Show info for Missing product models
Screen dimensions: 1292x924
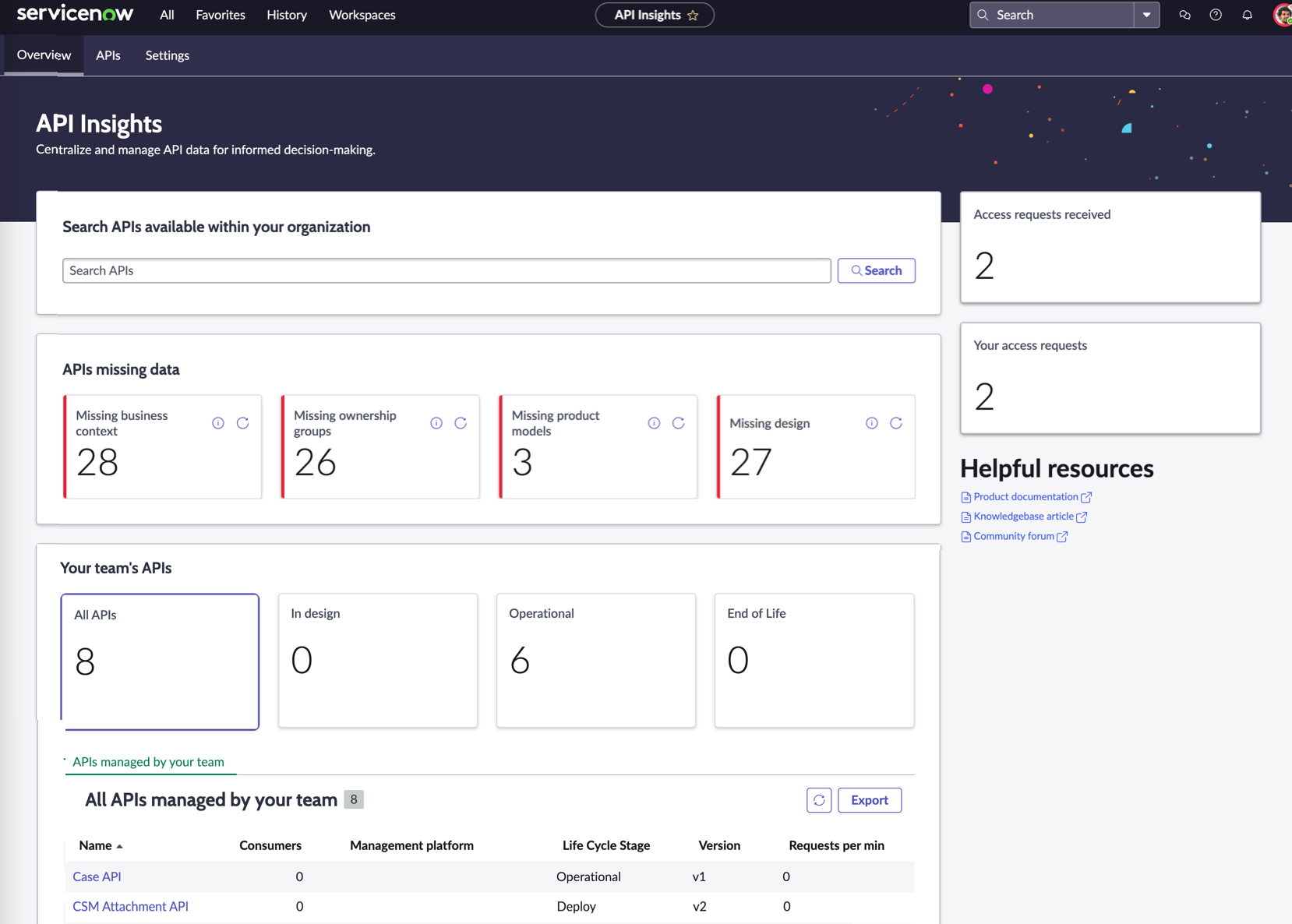click(x=654, y=423)
